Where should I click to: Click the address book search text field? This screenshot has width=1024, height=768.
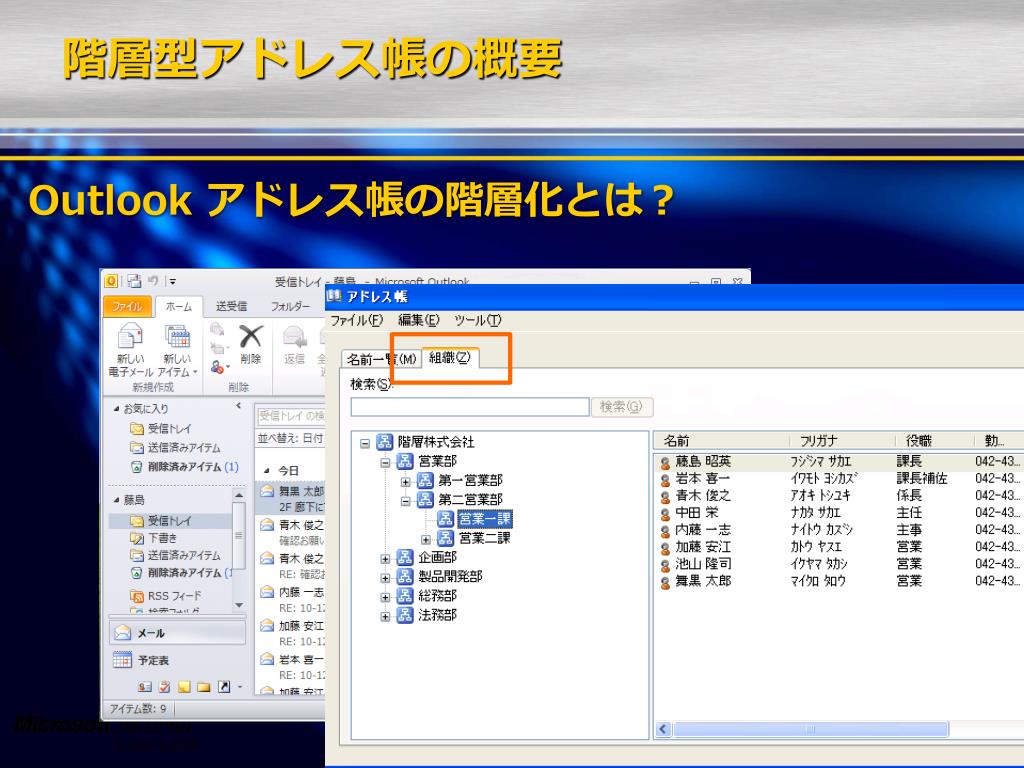click(x=470, y=407)
